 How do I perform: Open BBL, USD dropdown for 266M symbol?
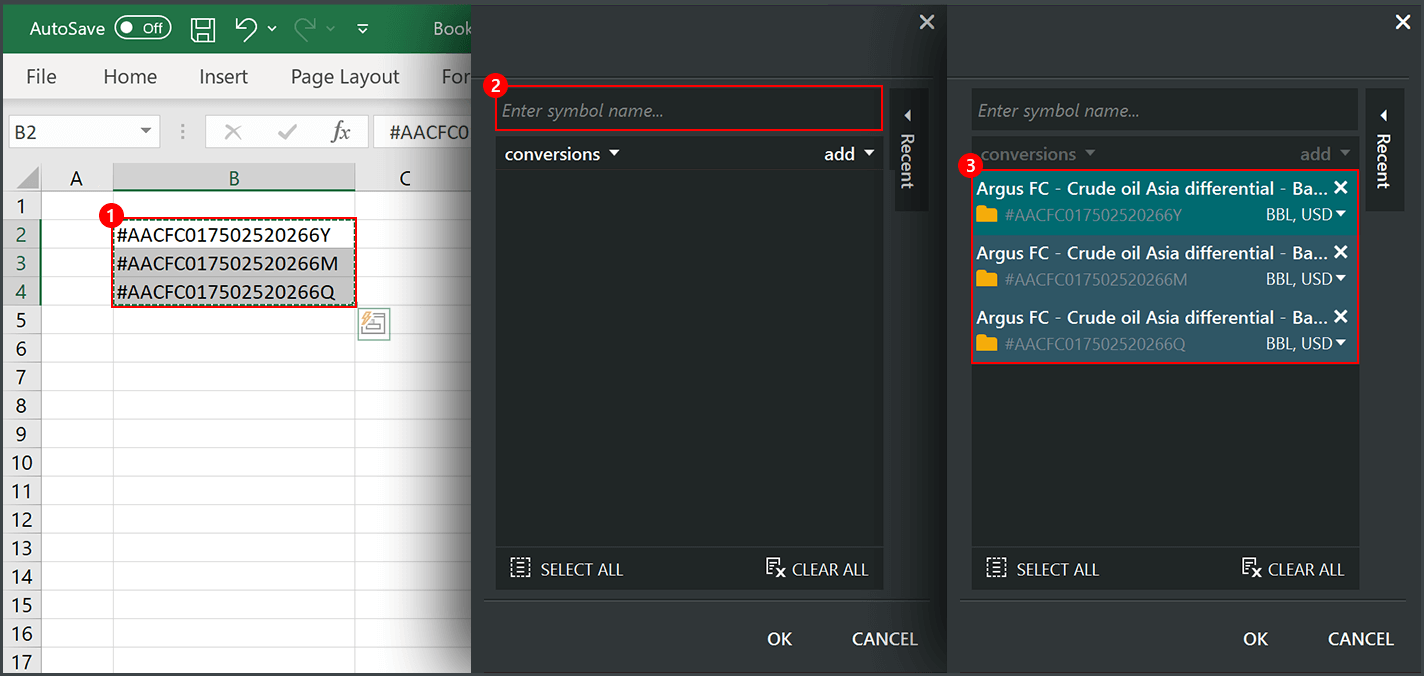pos(1306,279)
